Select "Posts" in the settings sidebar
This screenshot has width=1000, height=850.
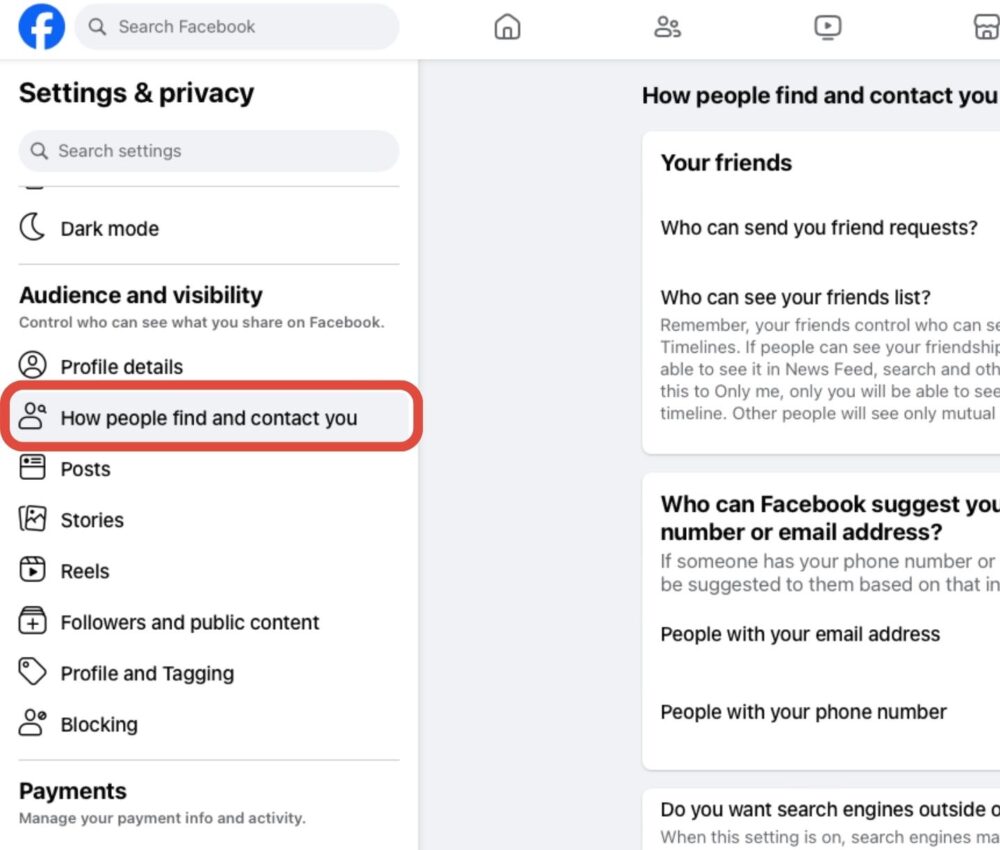click(85, 468)
